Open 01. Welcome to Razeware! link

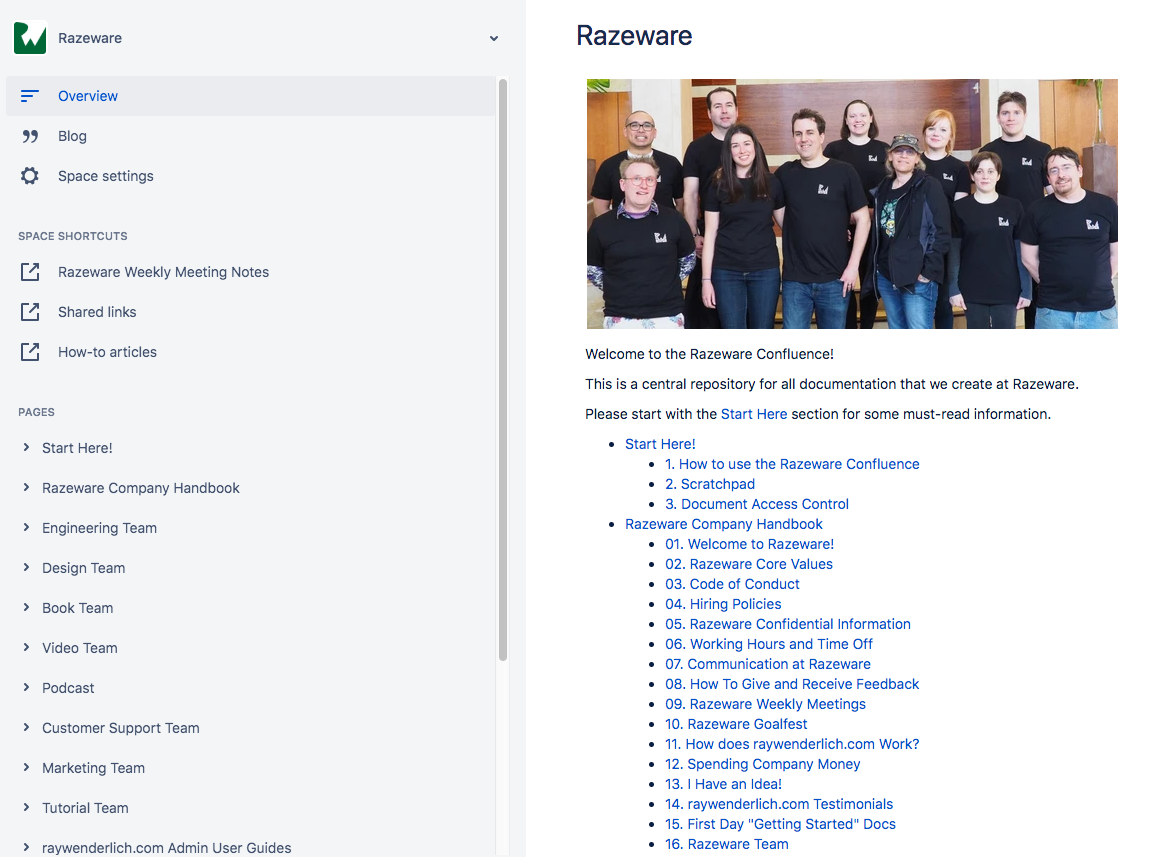click(x=750, y=544)
